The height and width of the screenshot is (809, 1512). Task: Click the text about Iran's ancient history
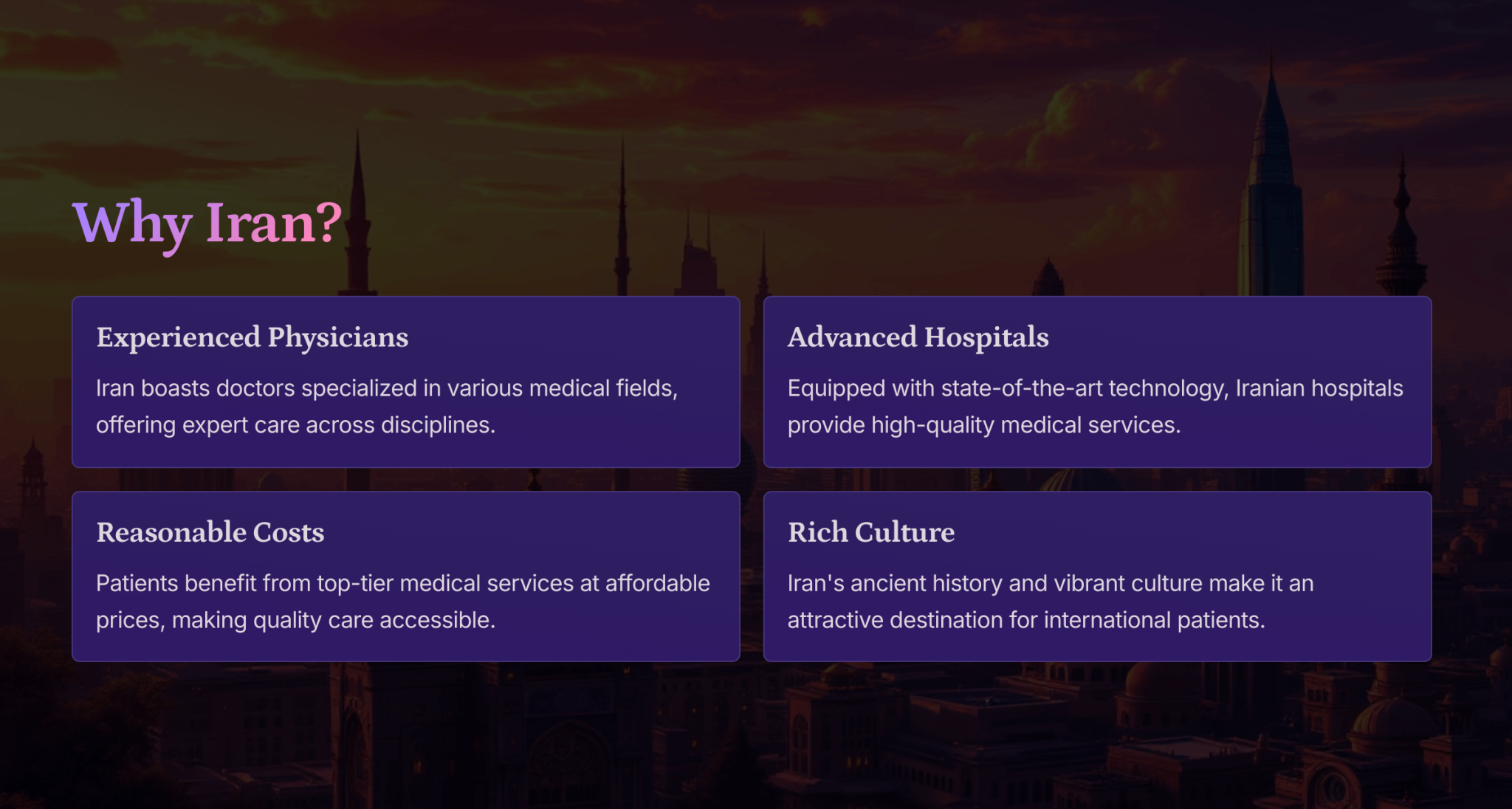1051,602
